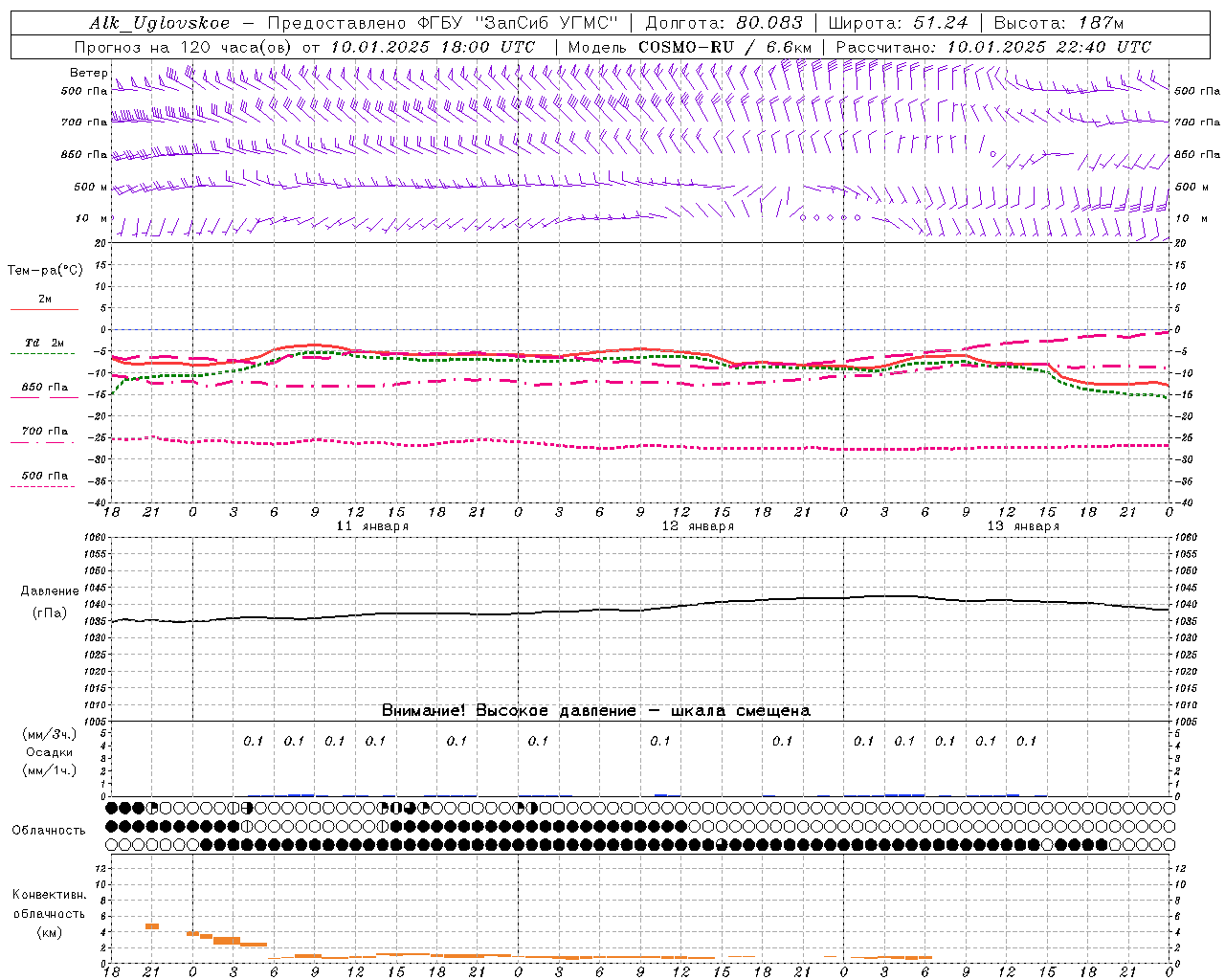Click the Модель COSMO-RU / 6.6км label
Viewport: 1225px width, 980px height.
[x=689, y=47]
